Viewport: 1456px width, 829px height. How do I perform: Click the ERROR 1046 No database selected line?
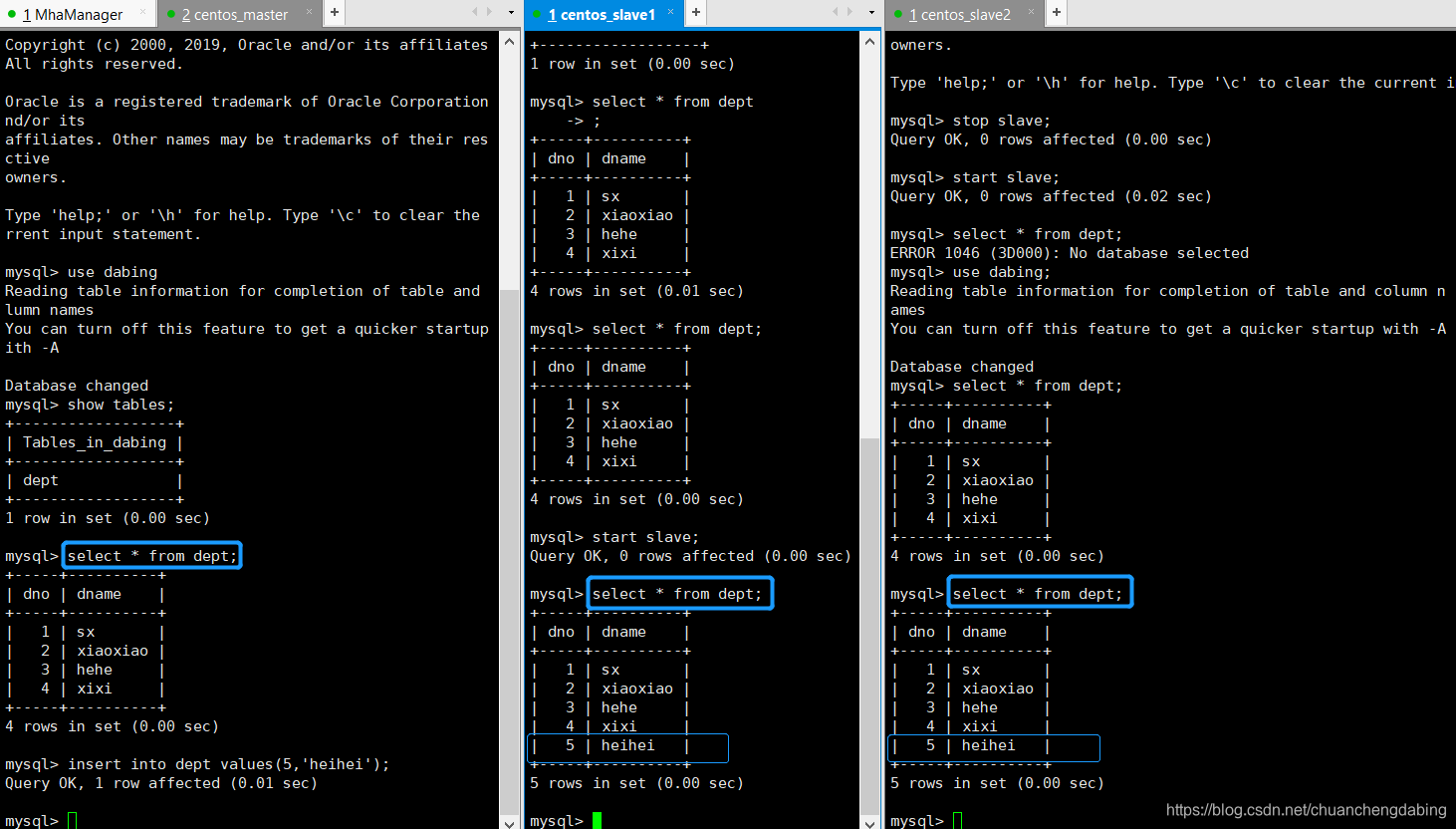click(1070, 253)
